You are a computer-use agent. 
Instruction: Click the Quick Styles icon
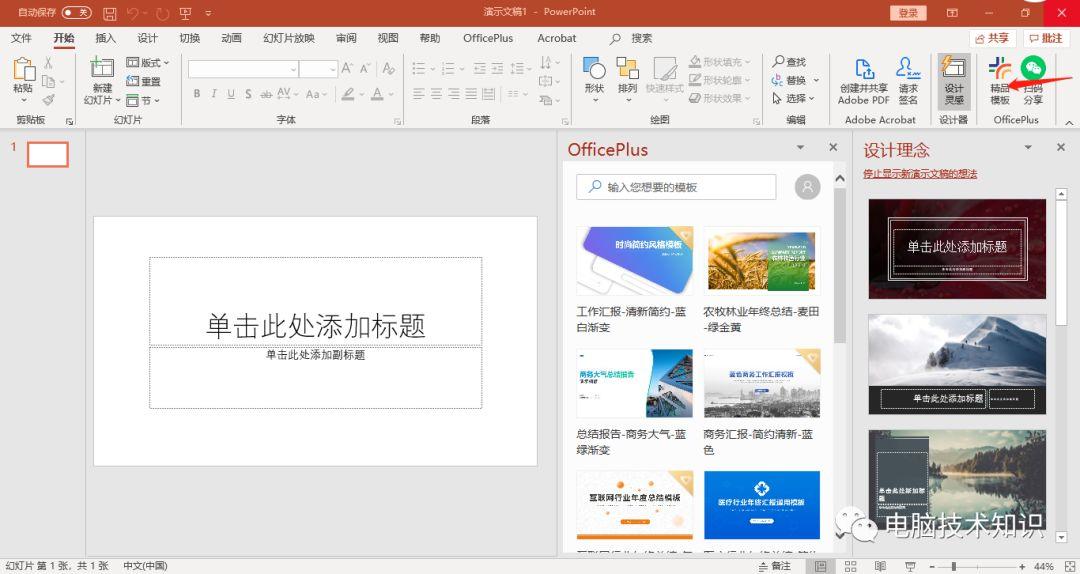click(x=665, y=68)
